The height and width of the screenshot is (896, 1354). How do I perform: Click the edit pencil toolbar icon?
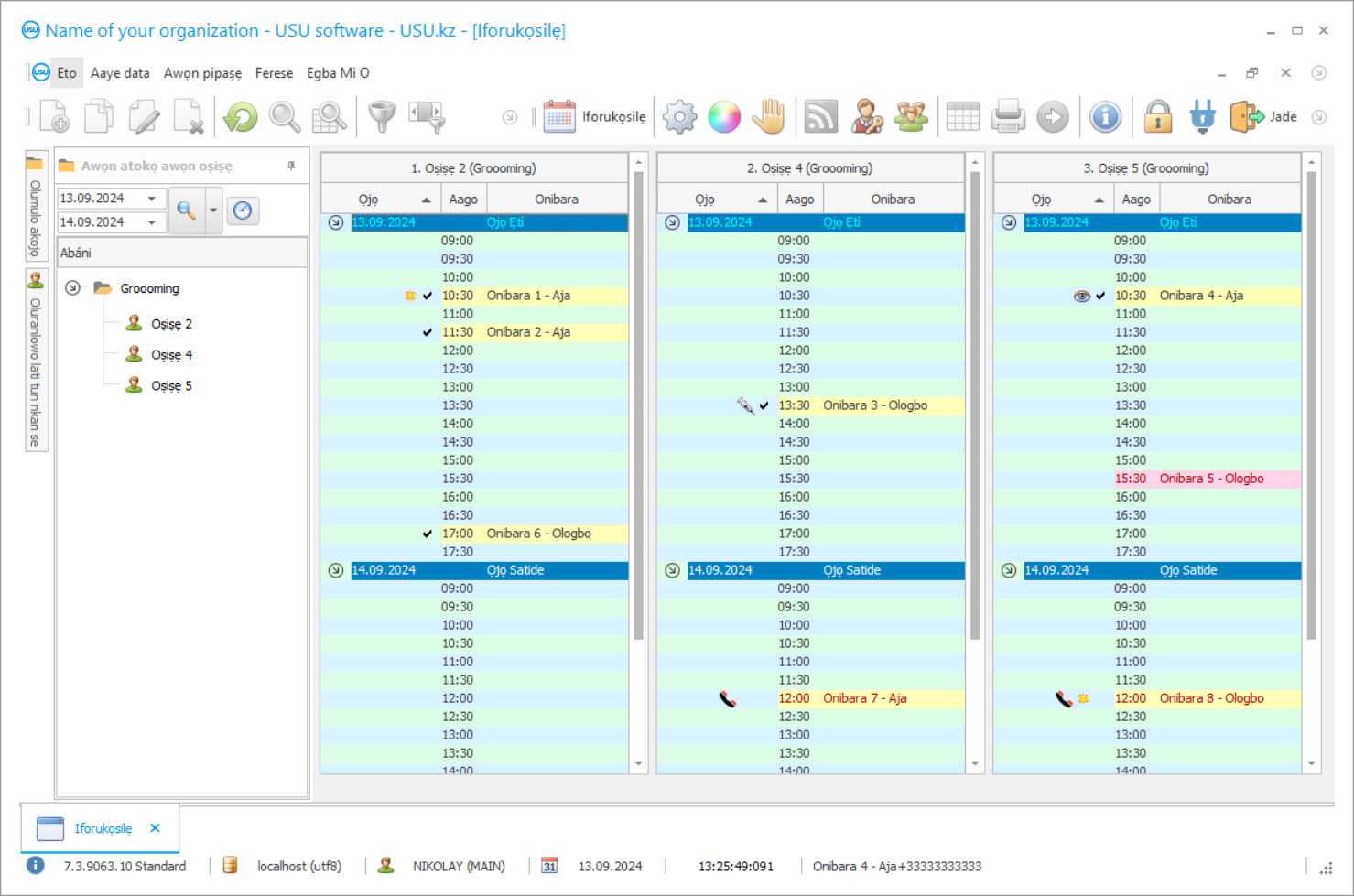pyautogui.click(x=144, y=117)
